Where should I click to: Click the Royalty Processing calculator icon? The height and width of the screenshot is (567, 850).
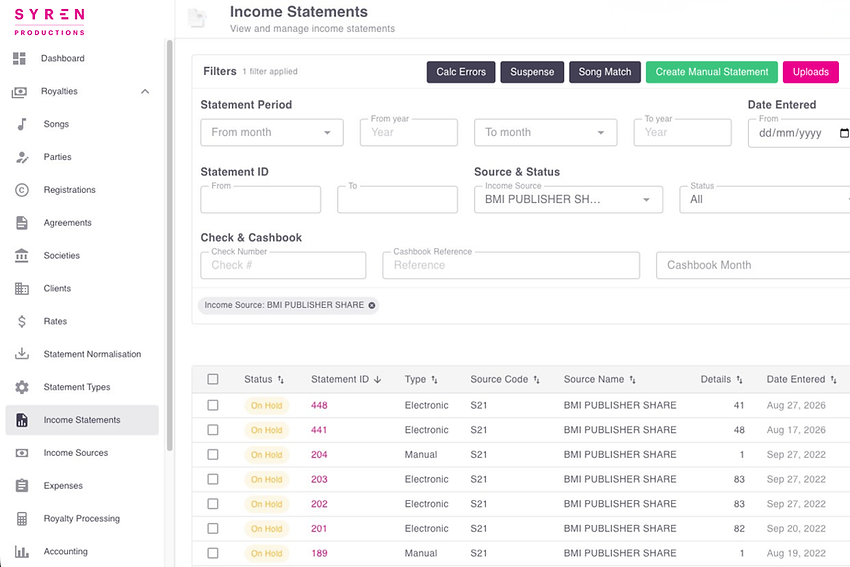22,519
